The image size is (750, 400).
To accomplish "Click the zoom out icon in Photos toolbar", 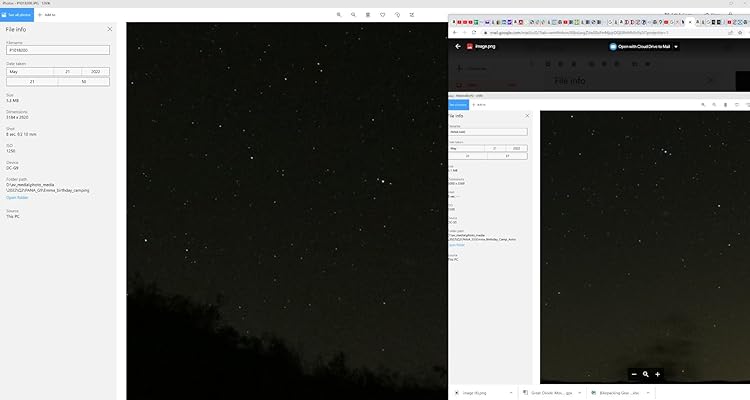I will pos(354,15).
